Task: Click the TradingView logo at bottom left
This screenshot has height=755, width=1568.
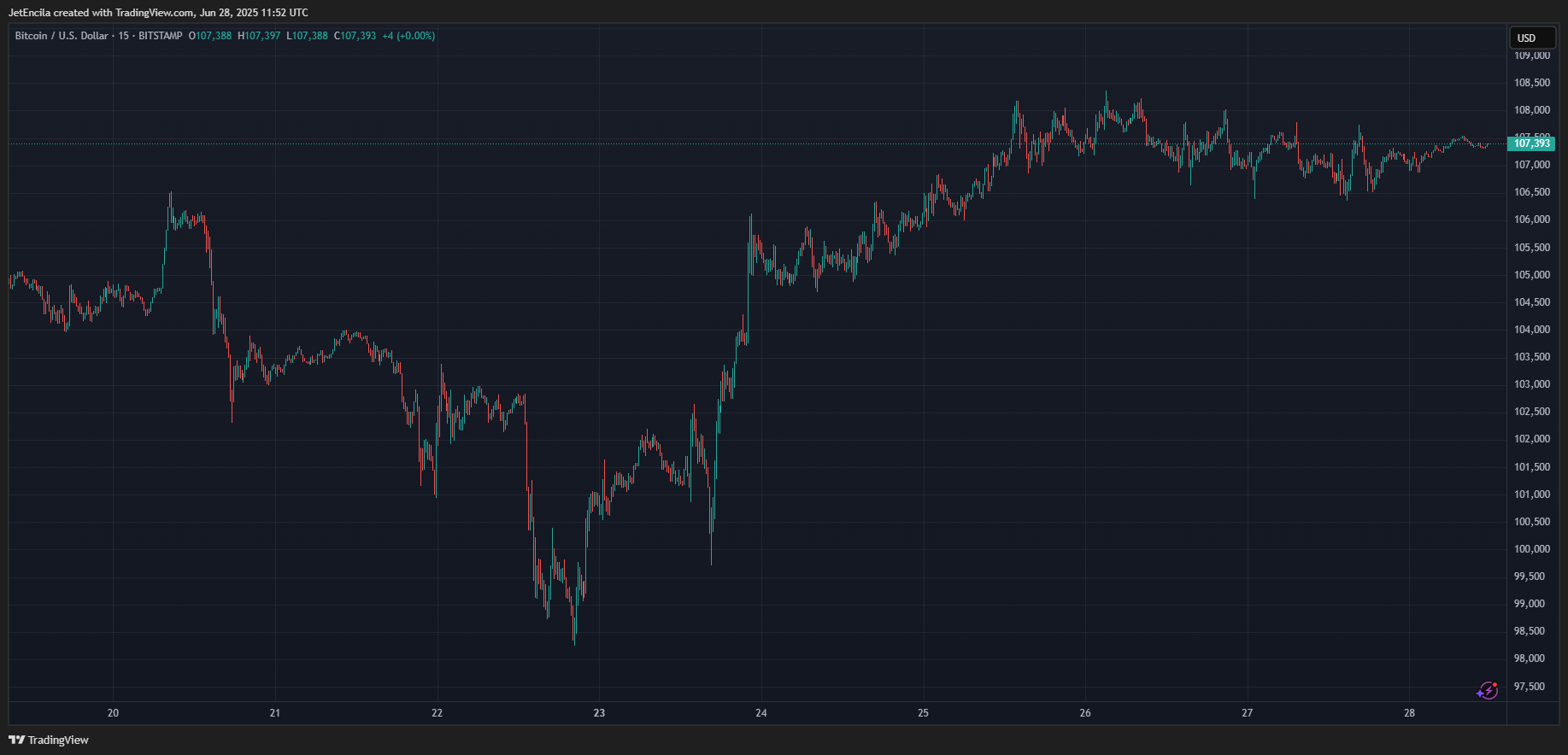Action: click(49, 740)
